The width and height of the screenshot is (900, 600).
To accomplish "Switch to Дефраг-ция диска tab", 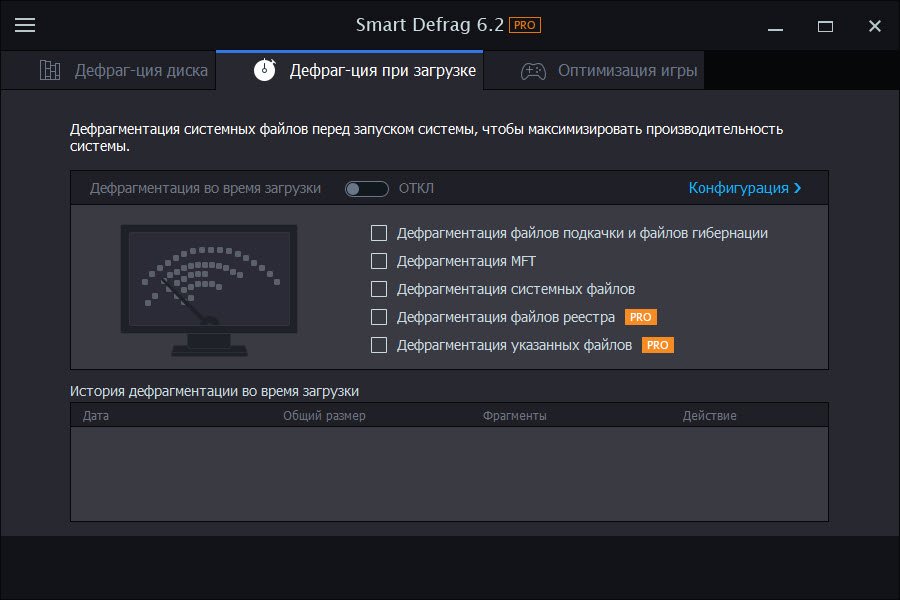I will [108, 70].
